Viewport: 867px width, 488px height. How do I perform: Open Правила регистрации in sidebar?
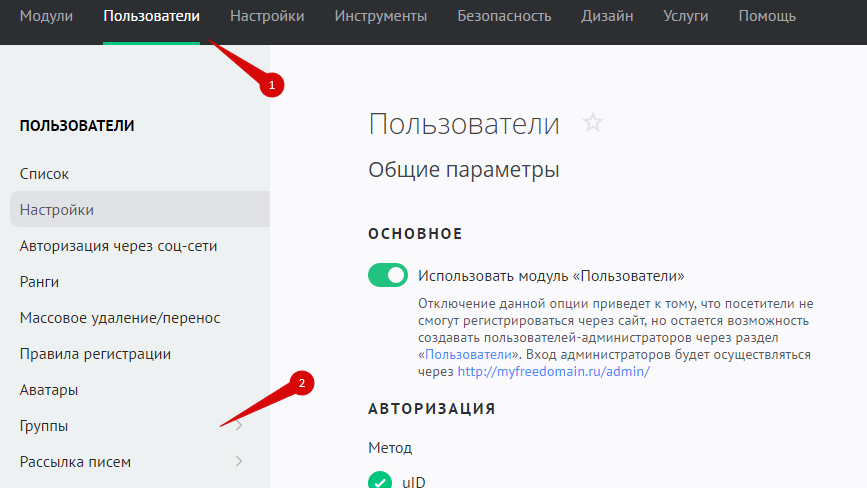click(95, 354)
